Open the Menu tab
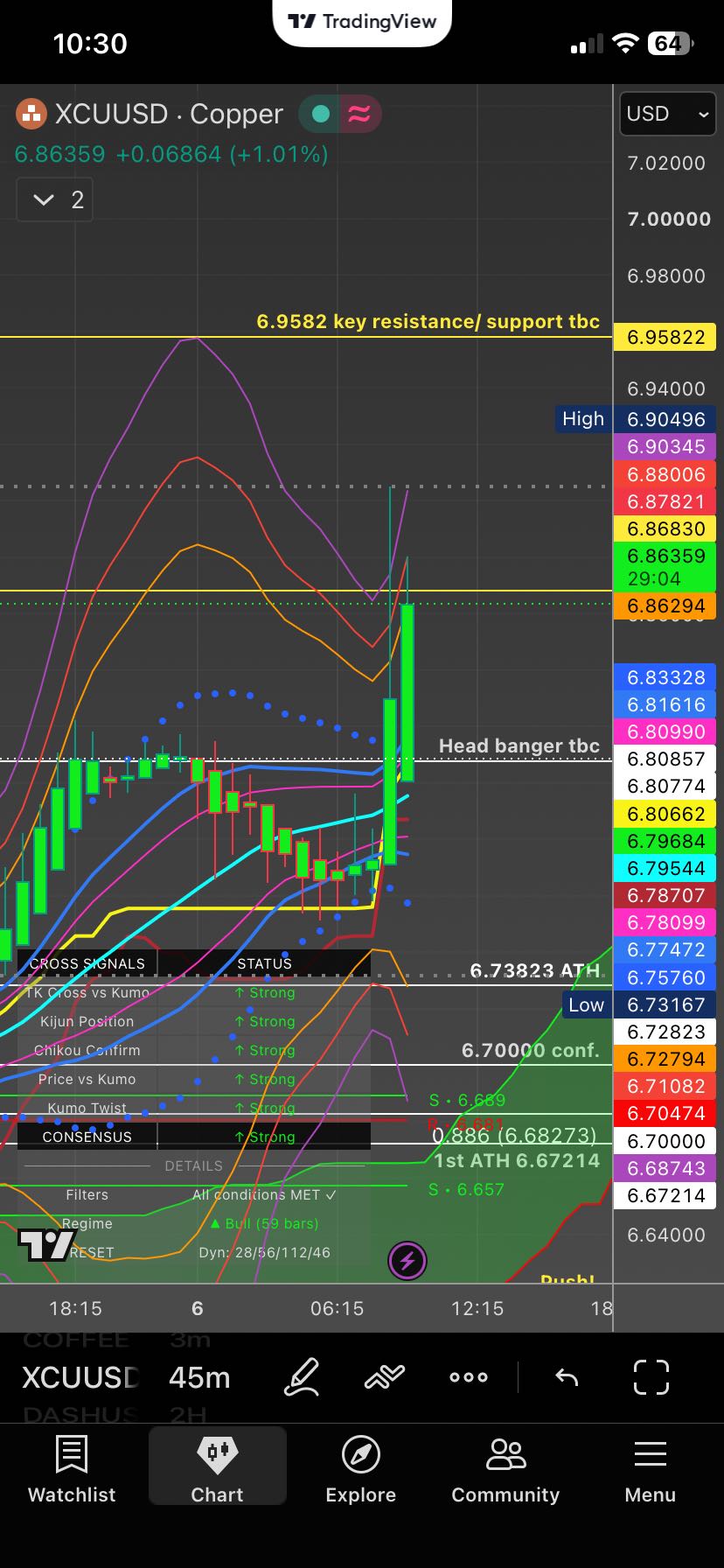 (x=651, y=1469)
